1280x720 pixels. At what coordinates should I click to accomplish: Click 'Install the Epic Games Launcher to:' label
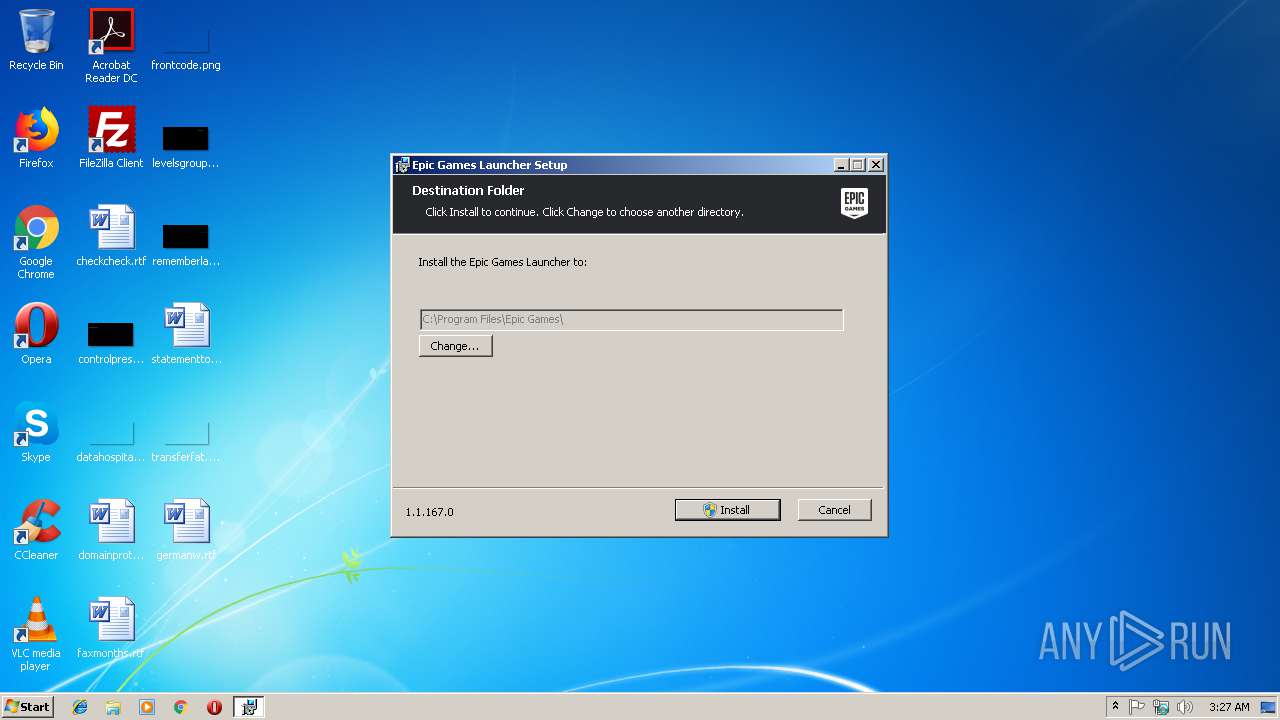(x=502, y=262)
